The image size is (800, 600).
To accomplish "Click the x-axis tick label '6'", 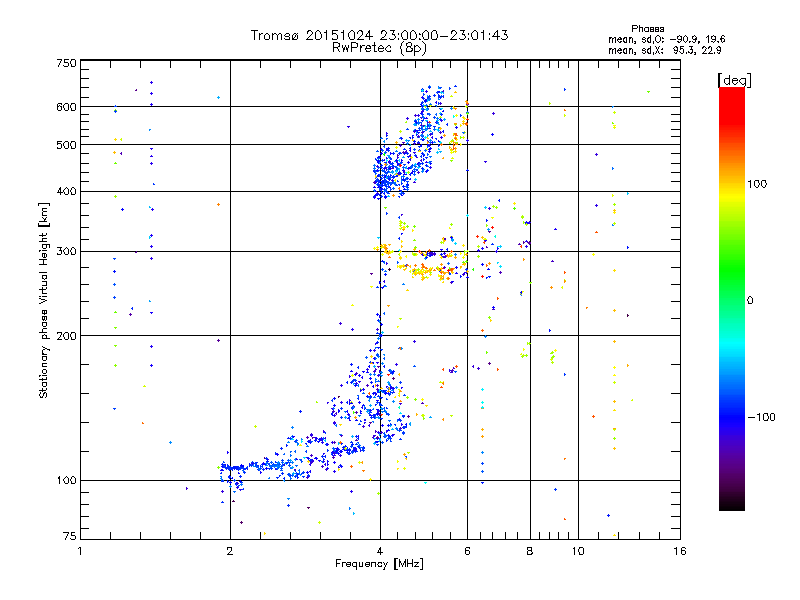I will pos(467,551).
